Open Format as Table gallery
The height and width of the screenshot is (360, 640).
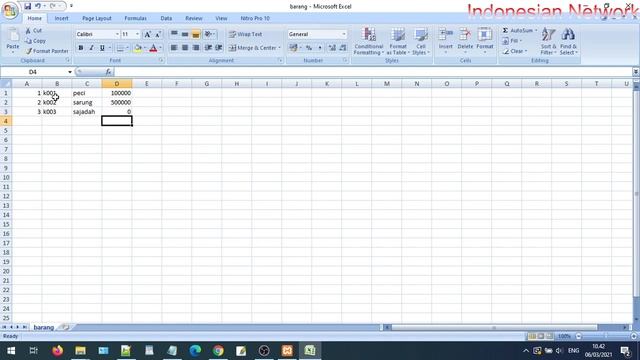tap(398, 41)
